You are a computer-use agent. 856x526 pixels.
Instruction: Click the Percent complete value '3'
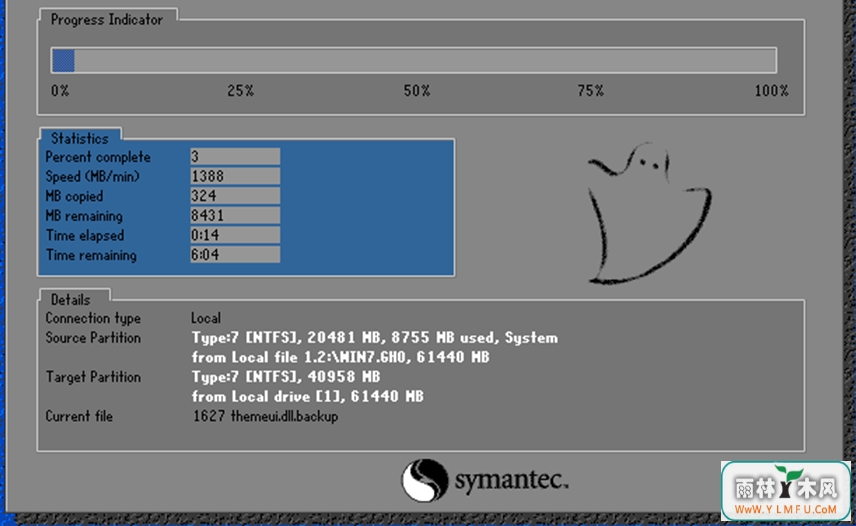[235, 157]
